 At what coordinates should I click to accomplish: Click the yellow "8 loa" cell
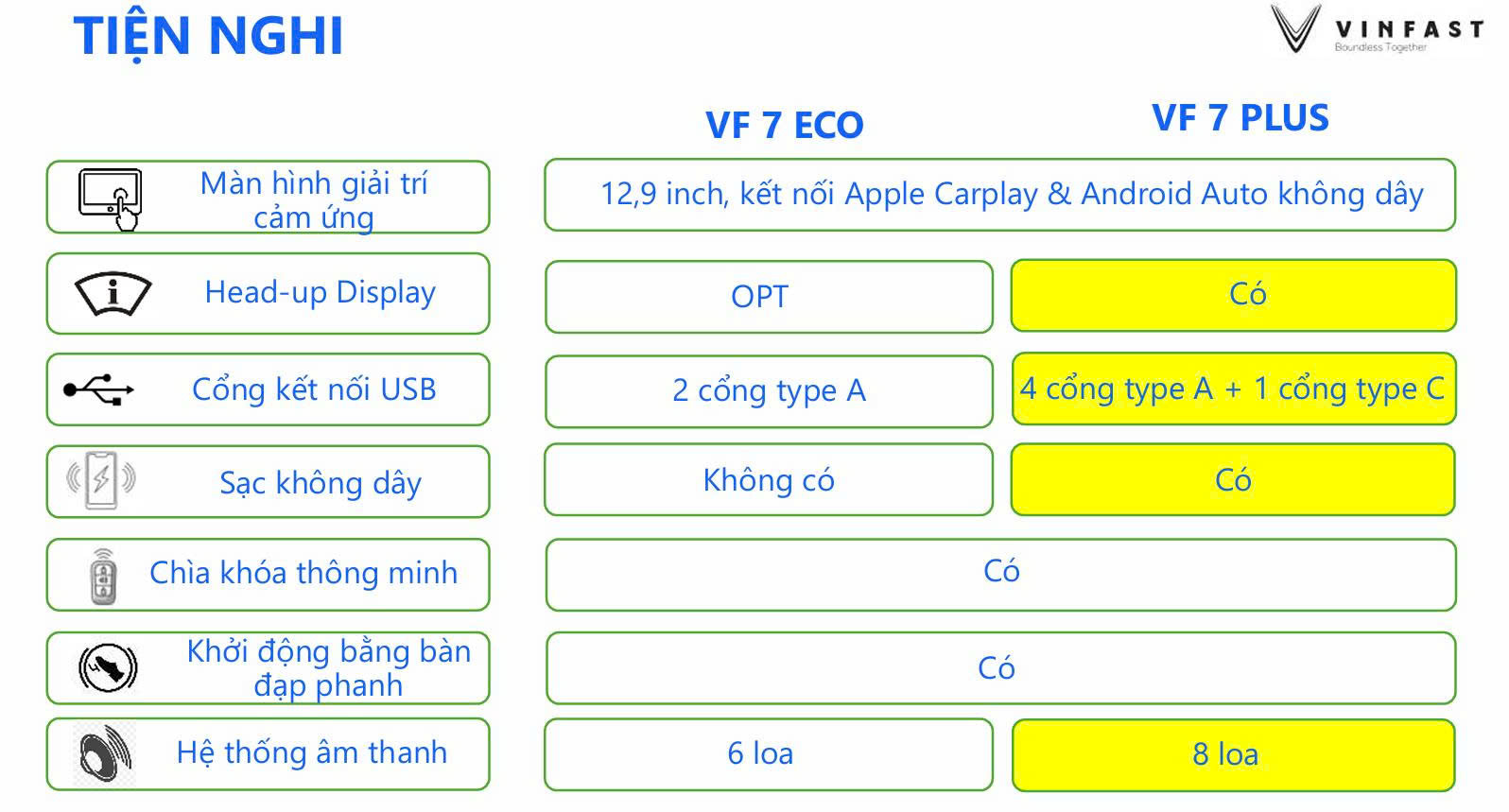point(1232,754)
